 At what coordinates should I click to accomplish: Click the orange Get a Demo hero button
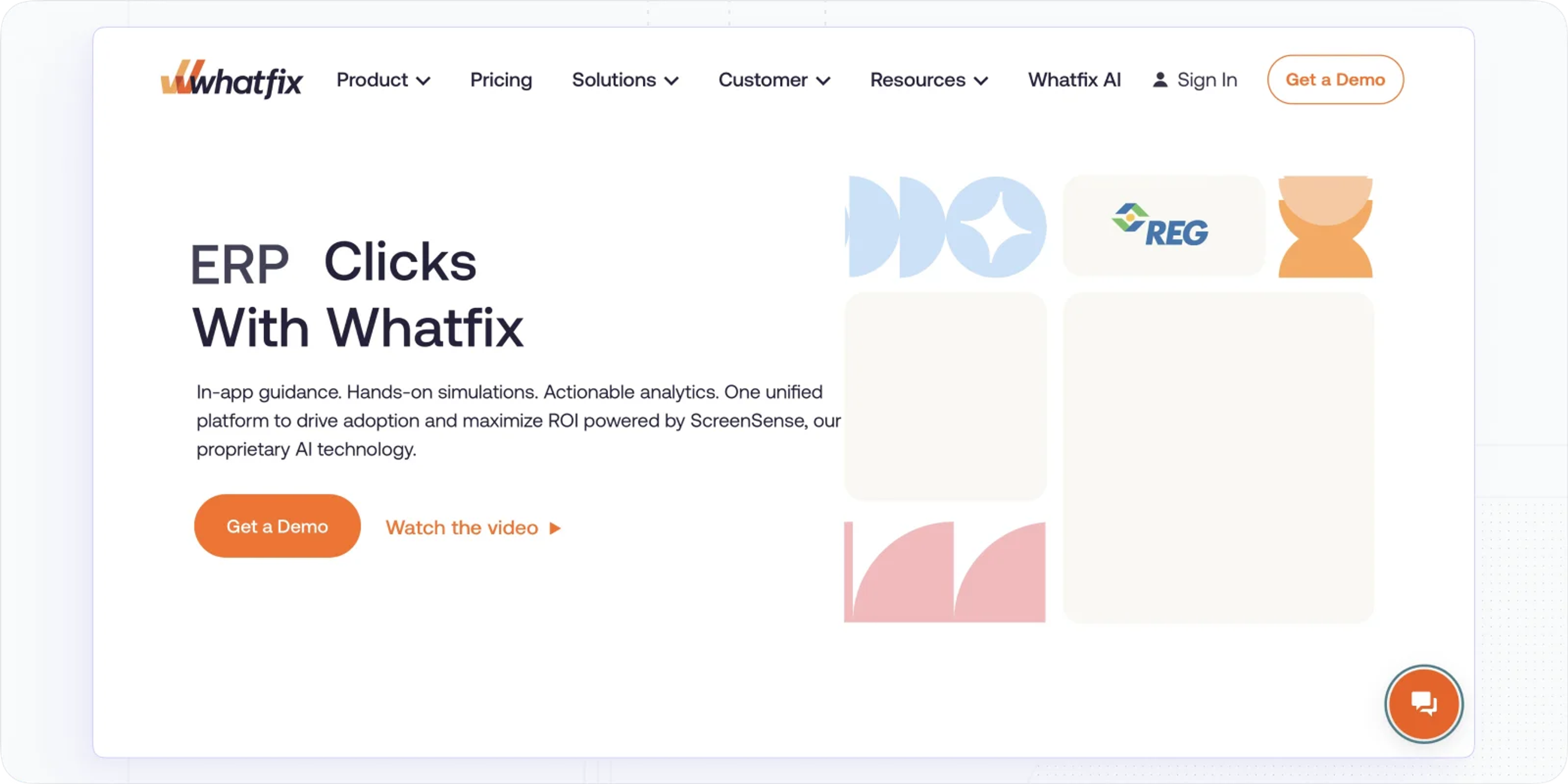click(x=277, y=526)
